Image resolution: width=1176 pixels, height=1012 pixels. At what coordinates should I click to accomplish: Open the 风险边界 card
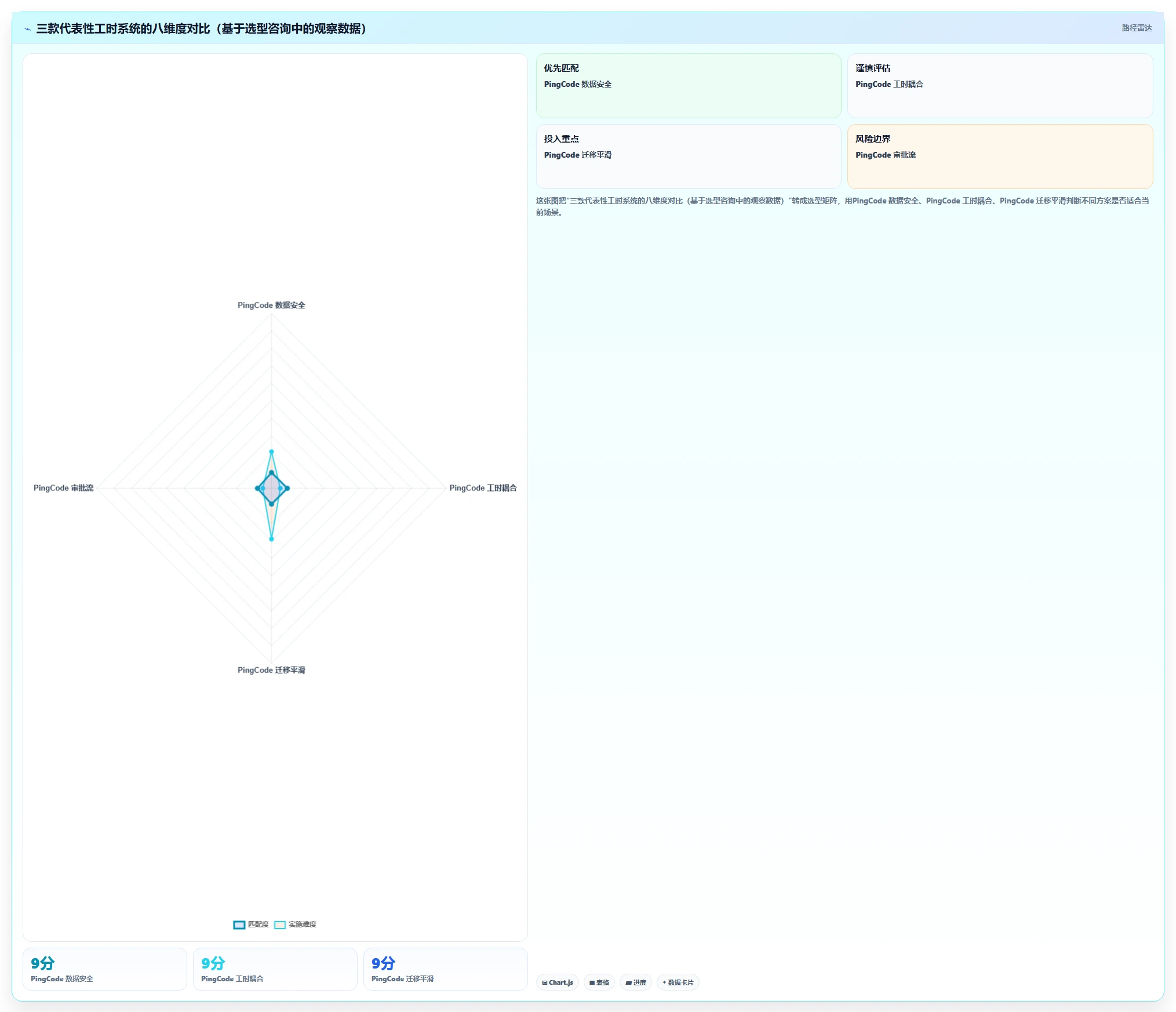coord(1000,156)
